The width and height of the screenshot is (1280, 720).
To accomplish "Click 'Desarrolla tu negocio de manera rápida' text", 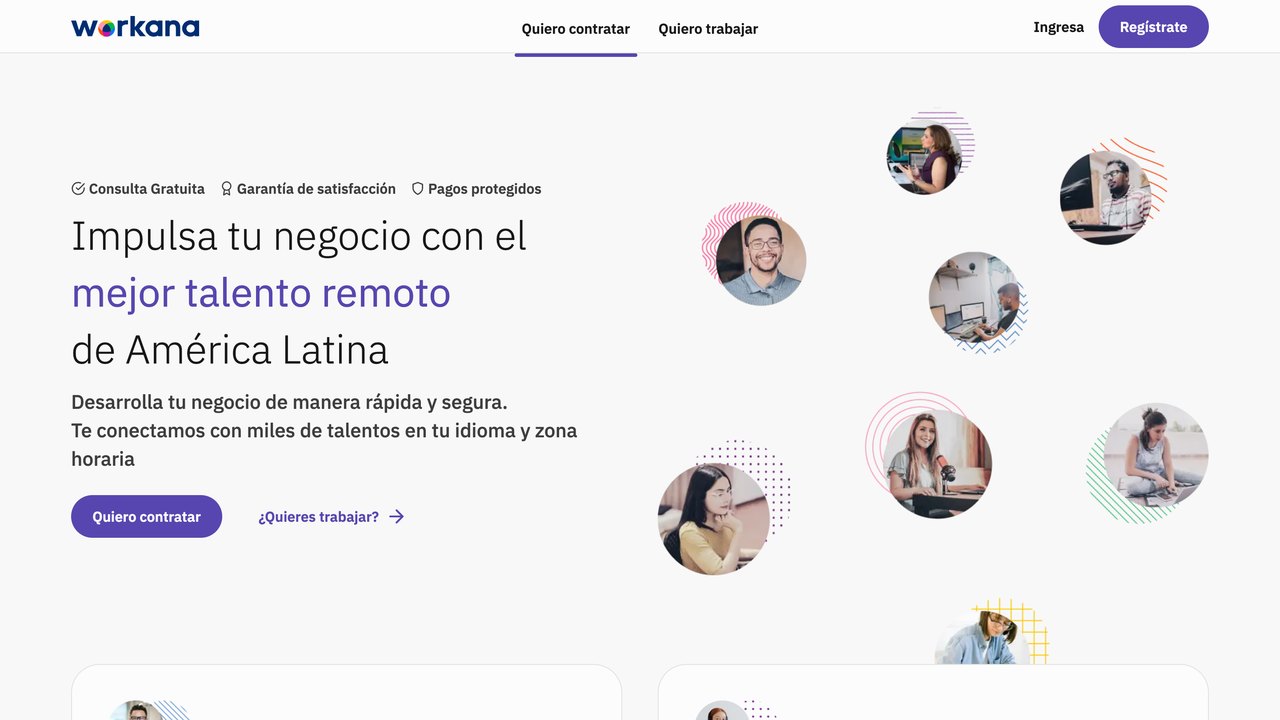I will (x=290, y=402).
